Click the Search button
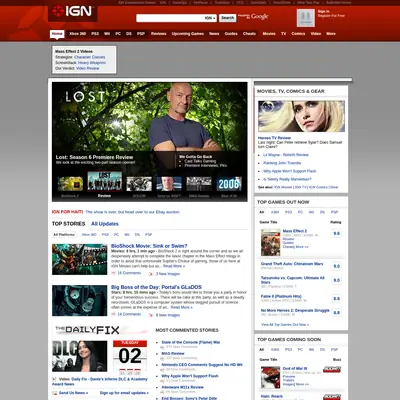Viewport: 400px width, 400px height. [x=228, y=18]
